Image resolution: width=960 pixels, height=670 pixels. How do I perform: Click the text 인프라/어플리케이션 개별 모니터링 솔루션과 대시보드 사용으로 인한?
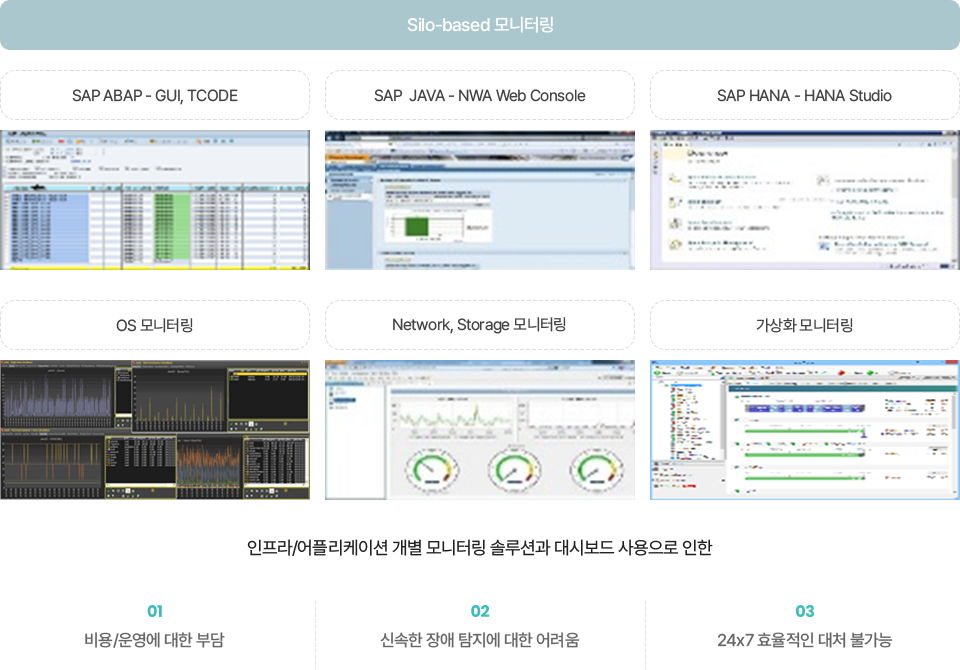pos(479,547)
